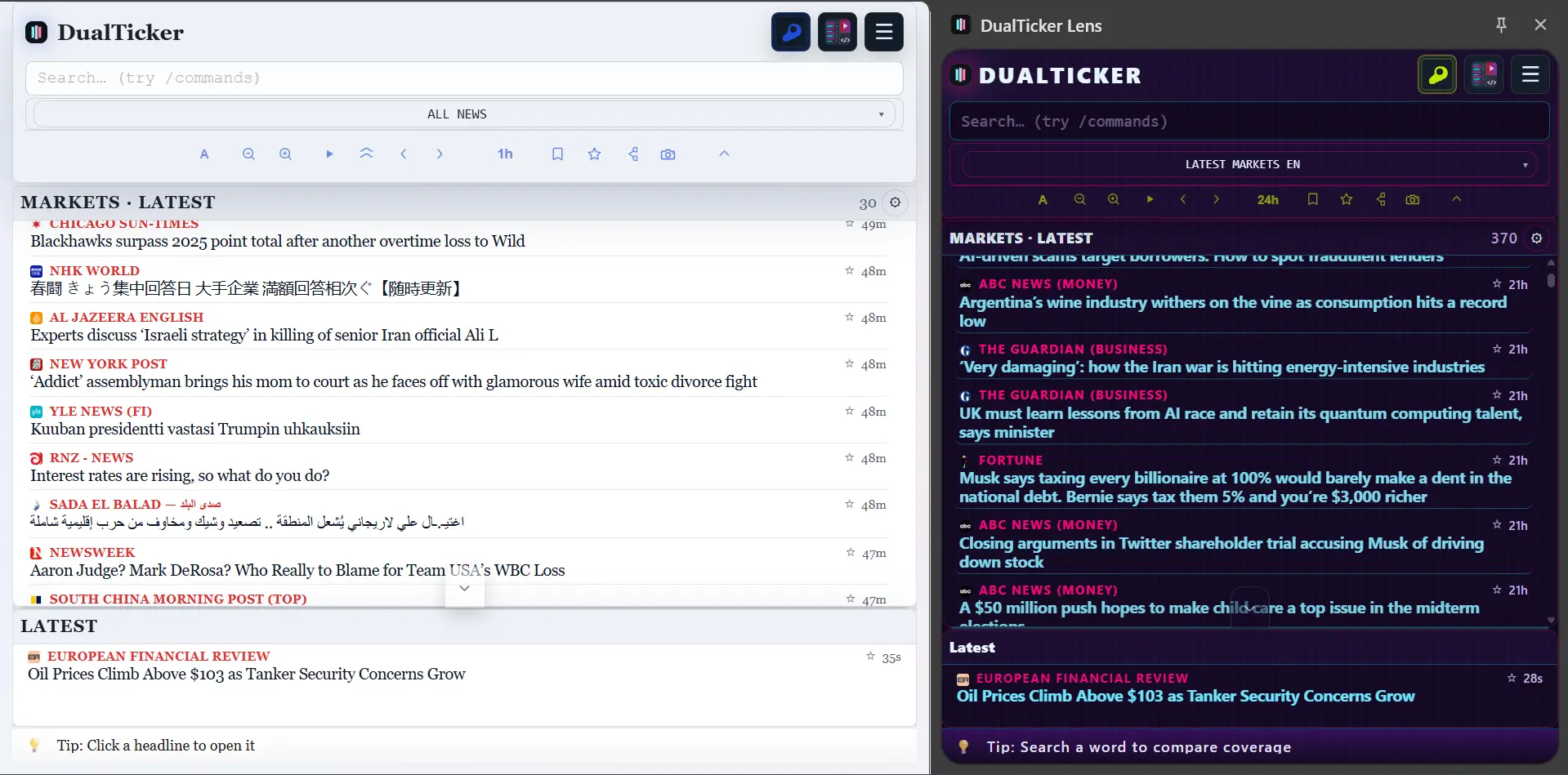The height and width of the screenshot is (775, 1568).
Task: Collapse the DualTicker toolbar with the up caret
Action: click(724, 154)
